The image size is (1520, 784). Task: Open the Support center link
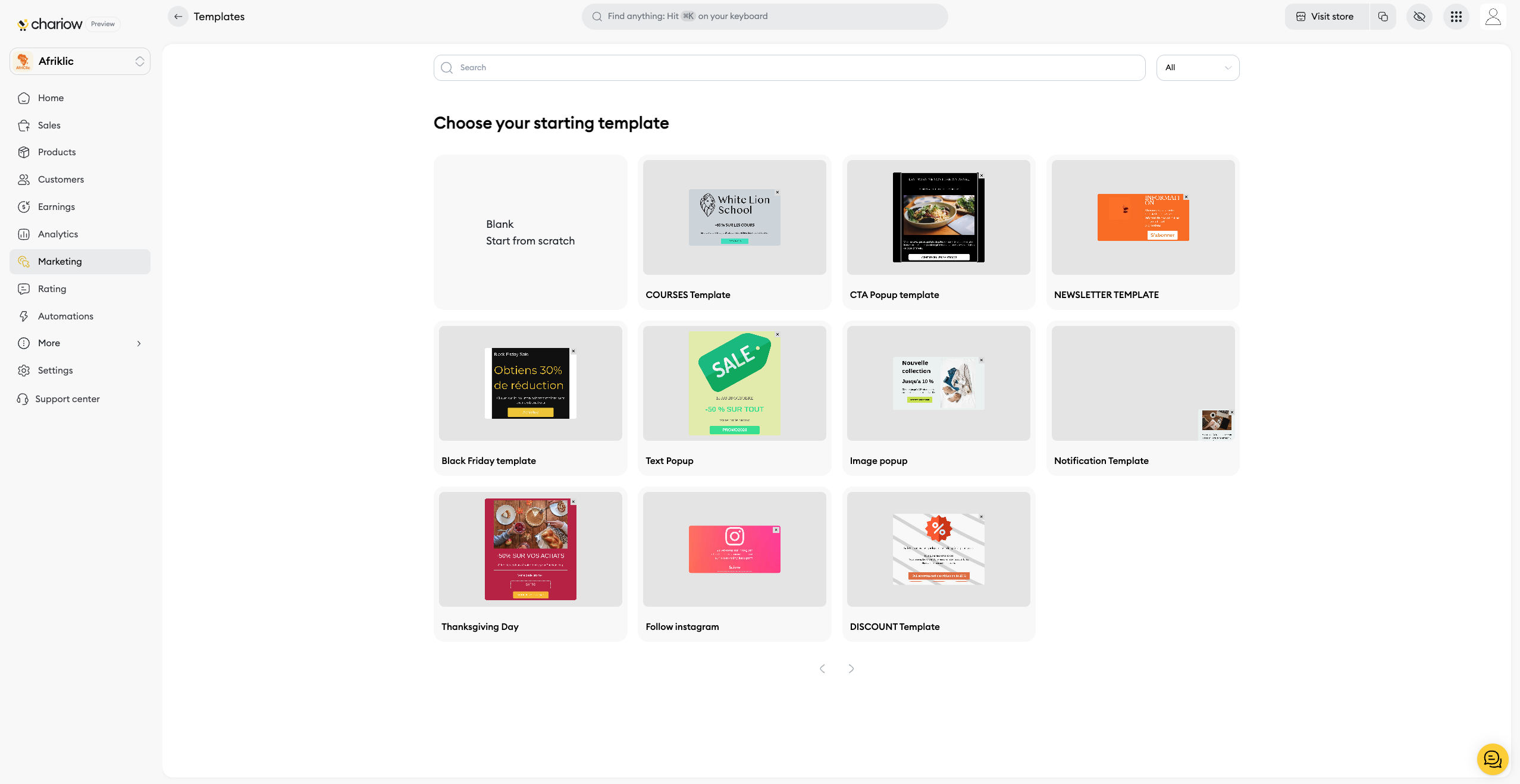pos(67,399)
